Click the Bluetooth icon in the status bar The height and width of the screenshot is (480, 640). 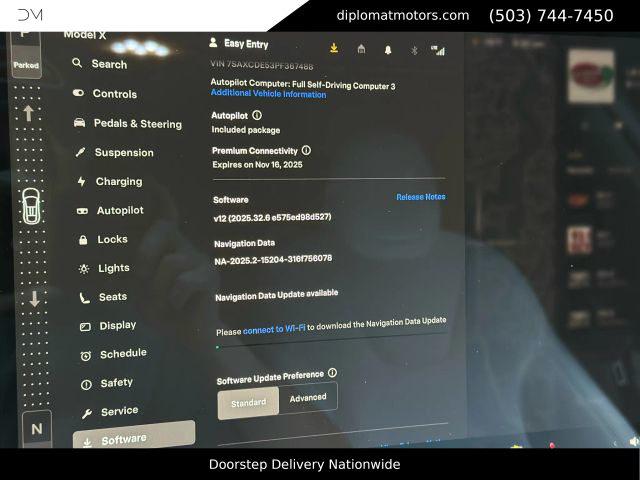[x=414, y=50]
